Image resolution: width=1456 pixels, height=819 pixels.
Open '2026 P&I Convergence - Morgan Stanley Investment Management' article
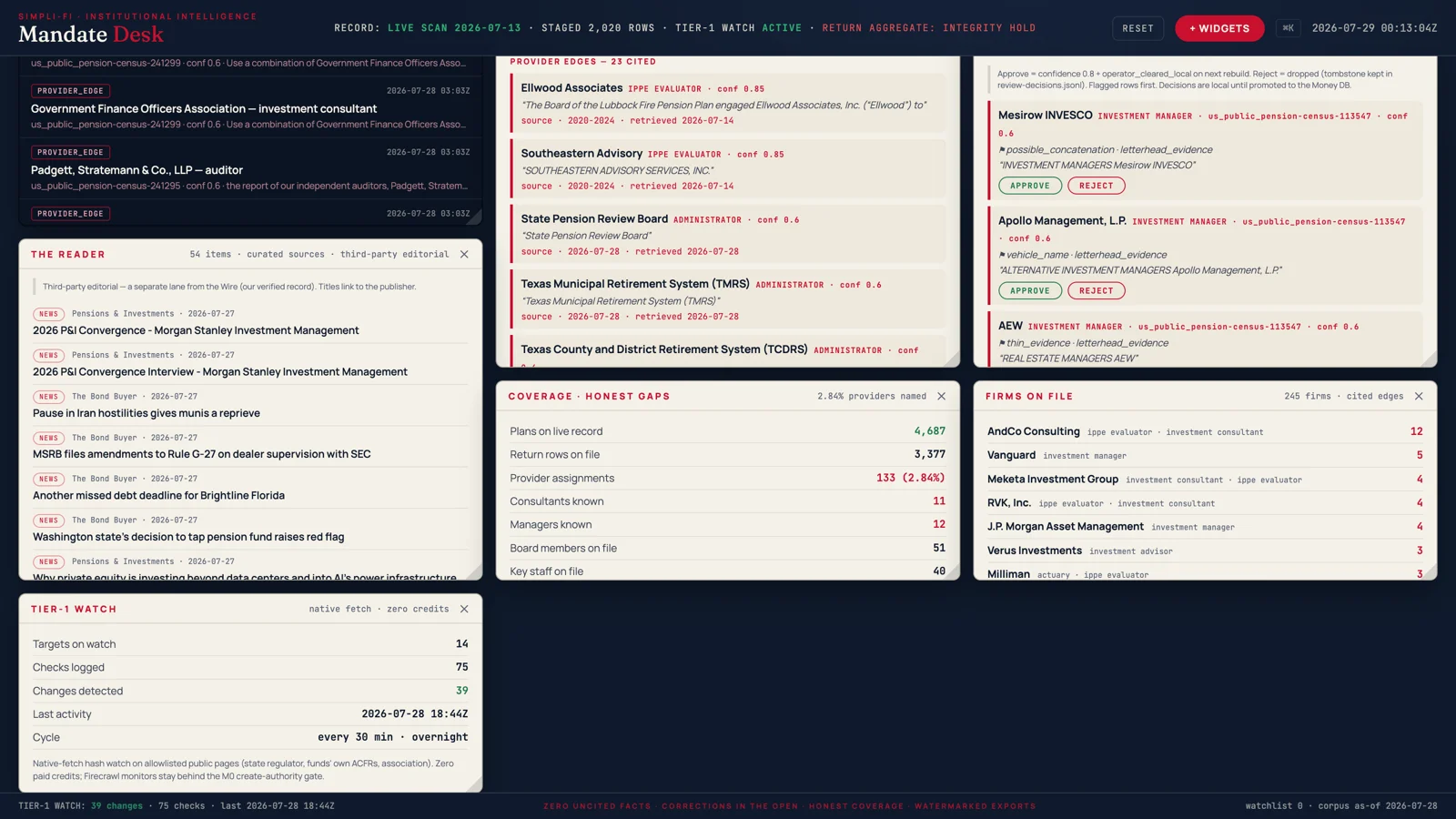pos(196,331)
